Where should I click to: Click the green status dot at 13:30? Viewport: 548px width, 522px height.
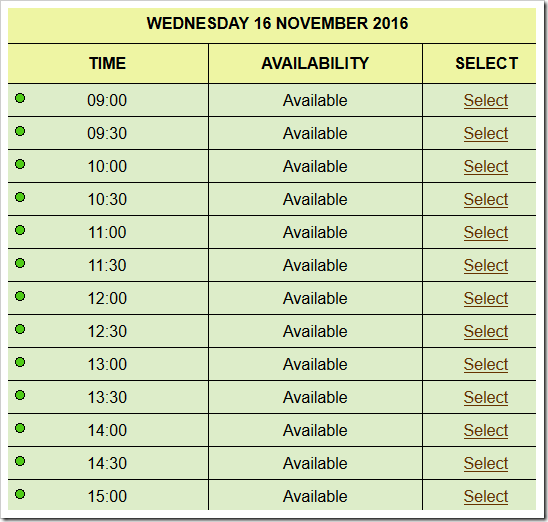[20, 395]
